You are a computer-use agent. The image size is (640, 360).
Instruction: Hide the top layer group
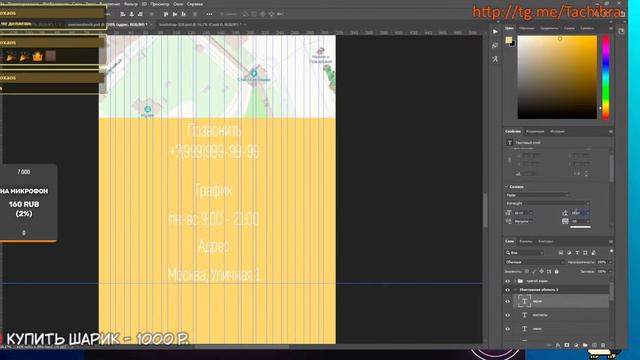(508, 281)
